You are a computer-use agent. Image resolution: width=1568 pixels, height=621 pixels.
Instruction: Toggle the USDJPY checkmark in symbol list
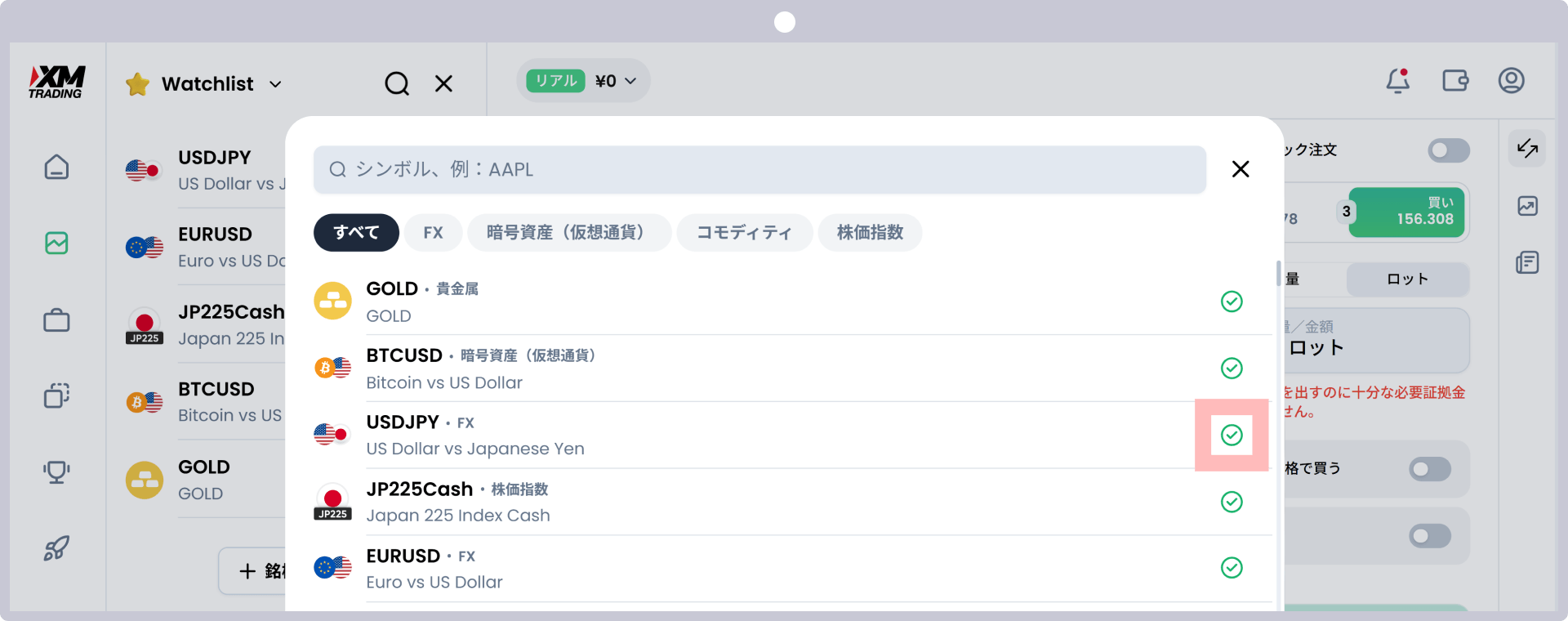tap(1232, 435)
